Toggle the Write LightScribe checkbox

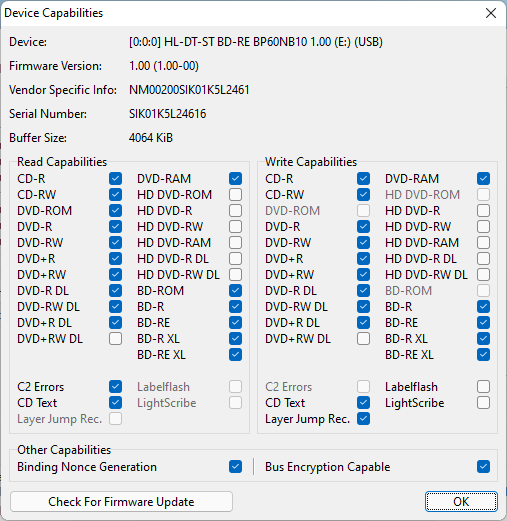[x=483, y=402]
